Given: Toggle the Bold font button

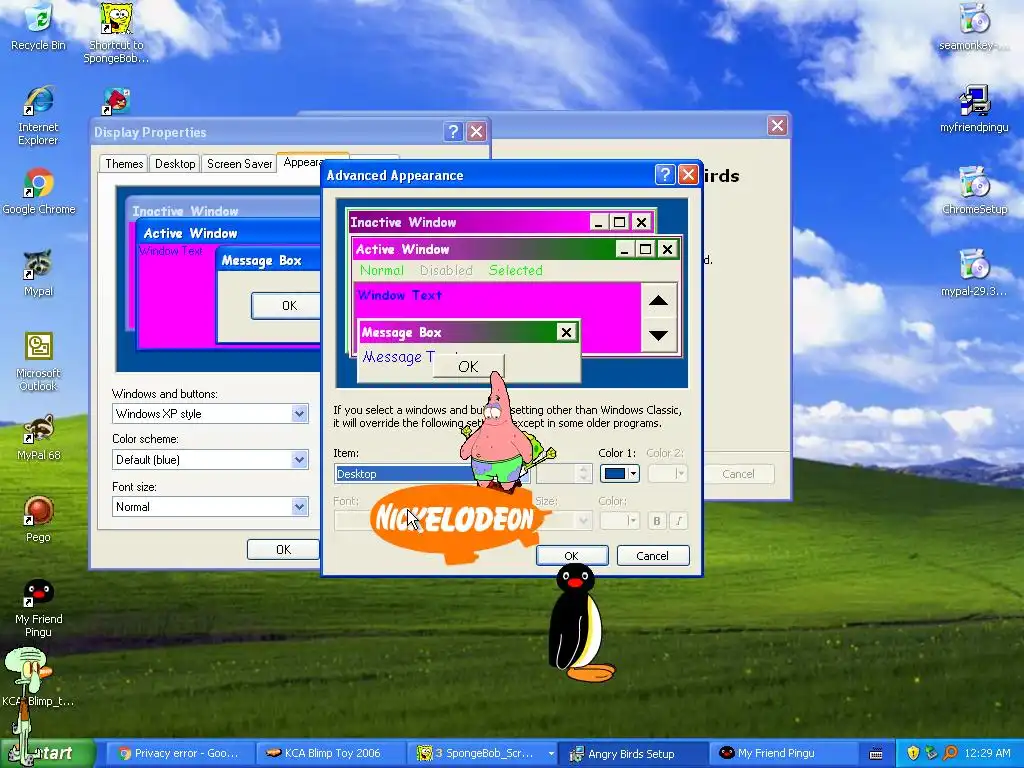Looking at the screenshot, I should [657, 520].
